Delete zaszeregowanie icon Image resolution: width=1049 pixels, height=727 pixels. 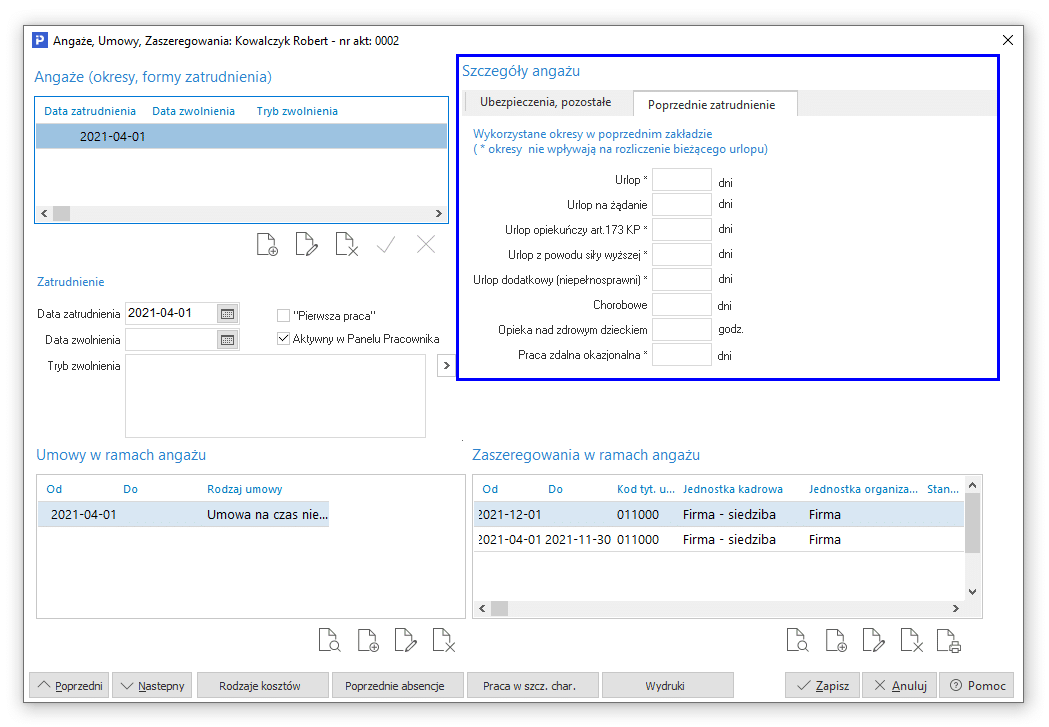[912, 640]
